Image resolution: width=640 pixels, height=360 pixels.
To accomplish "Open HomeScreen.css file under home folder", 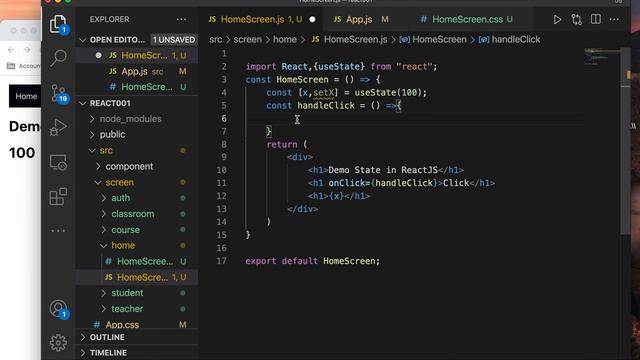I will coord(138,261).
